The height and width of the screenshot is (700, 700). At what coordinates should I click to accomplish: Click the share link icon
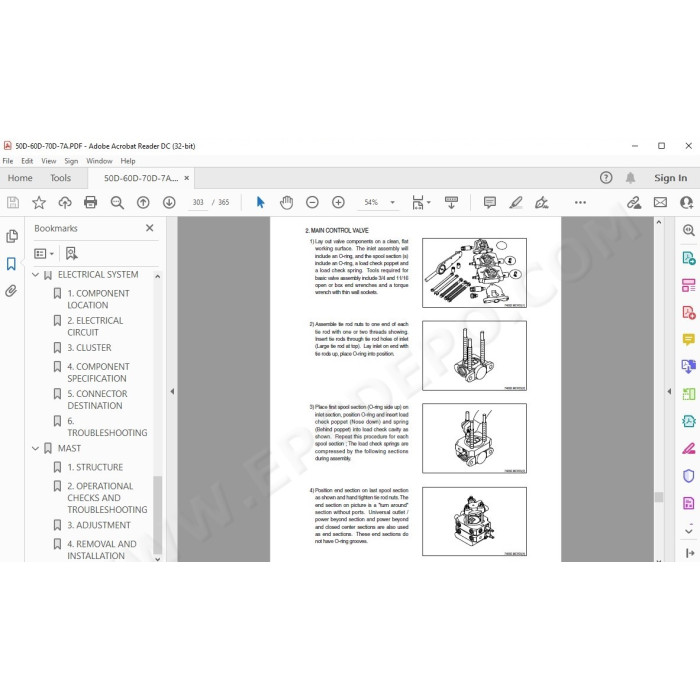tap(634, 203)
